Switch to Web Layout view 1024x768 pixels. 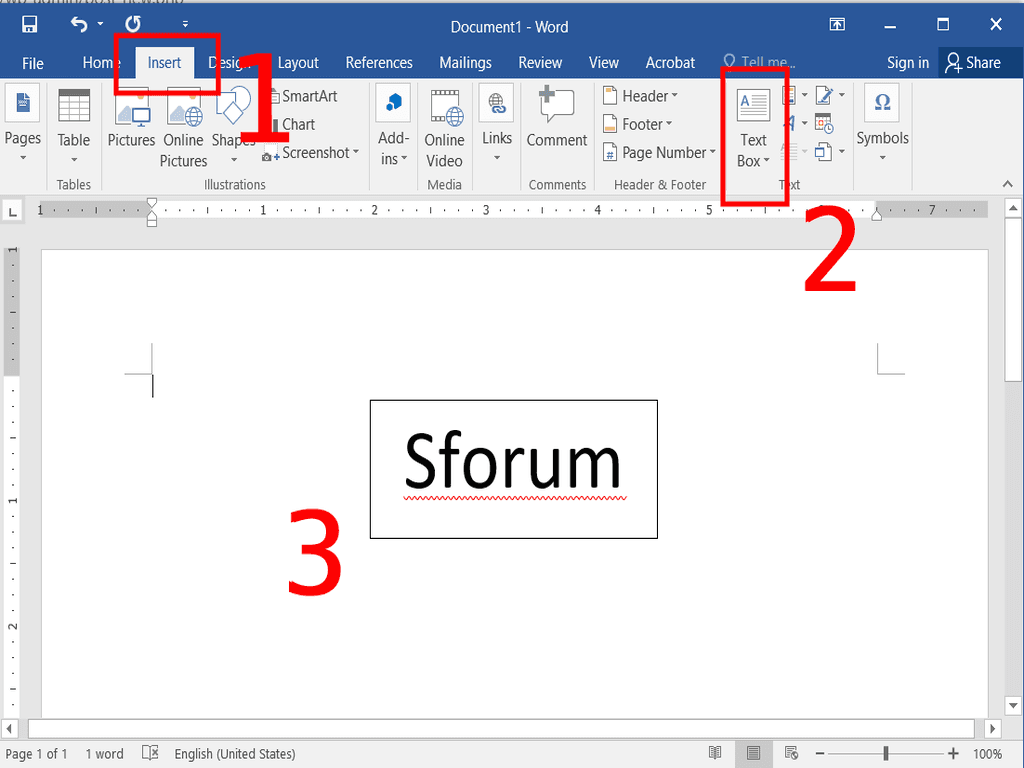[x=791, y=753]
